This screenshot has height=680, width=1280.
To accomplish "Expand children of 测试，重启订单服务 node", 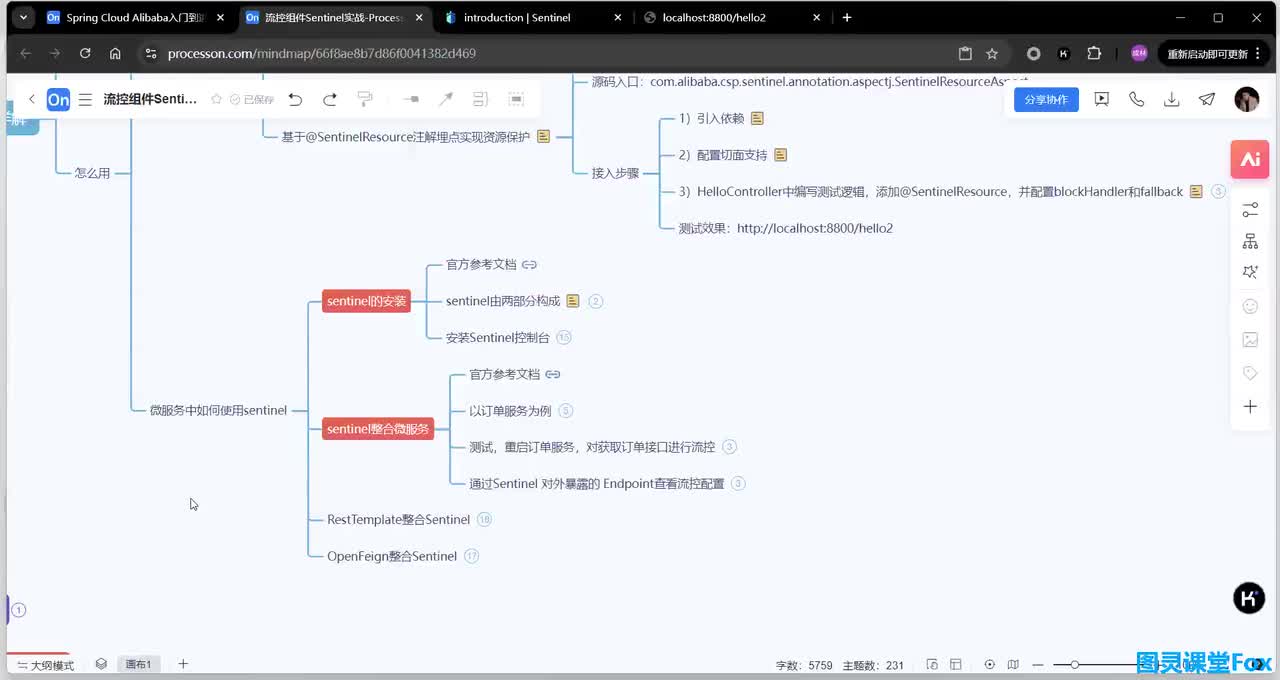I will point(730,447).
